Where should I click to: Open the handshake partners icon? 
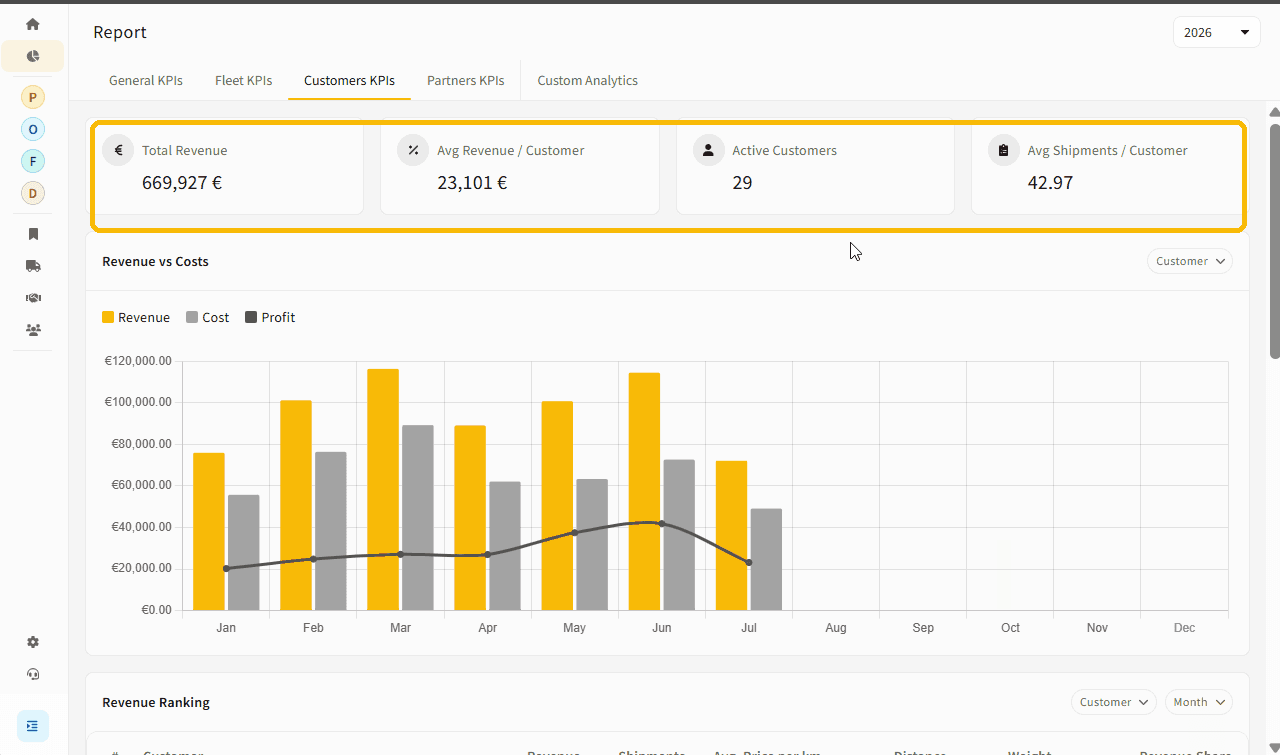[33, 298]
